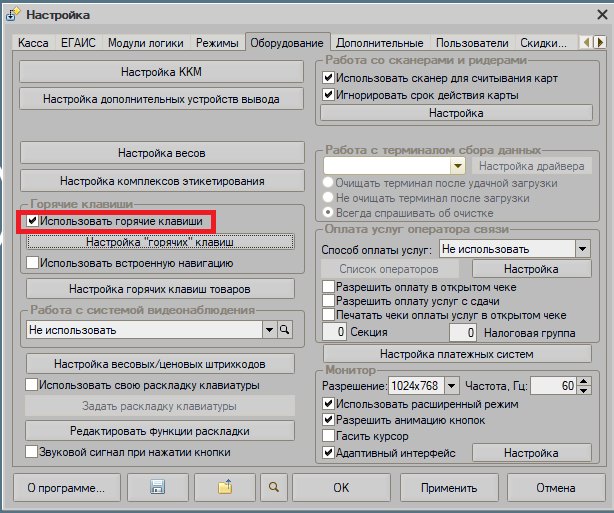
Task: Open Настройка горячих клавиш товаров
Action: coord(160,289)
